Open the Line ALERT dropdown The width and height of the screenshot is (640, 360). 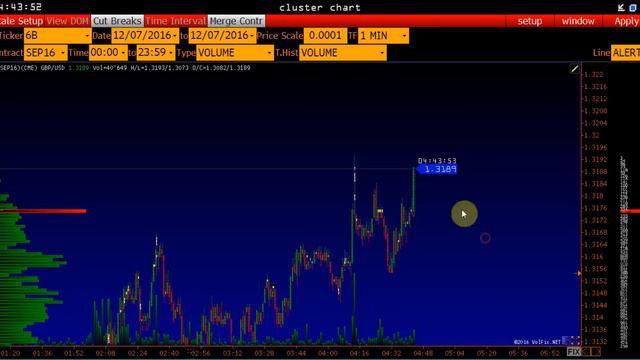tap(625, 53)
